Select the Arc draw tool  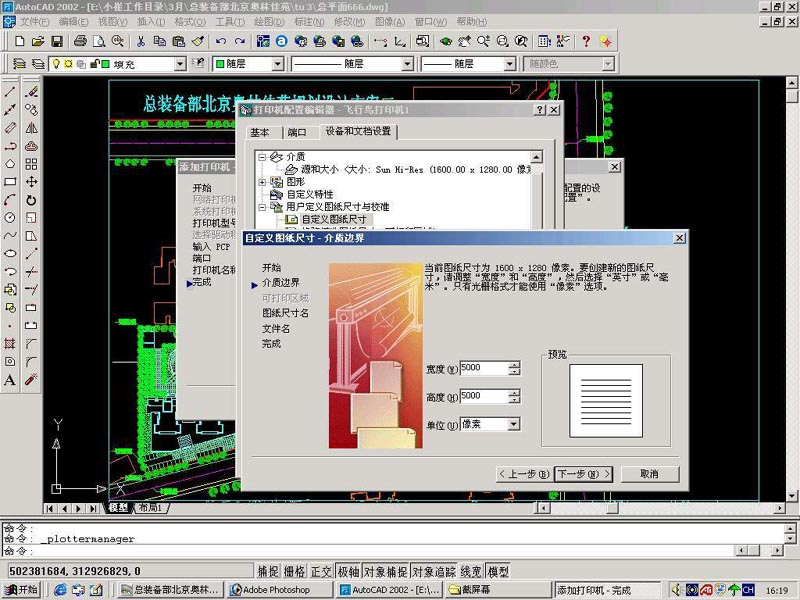[x=10, y=199]
